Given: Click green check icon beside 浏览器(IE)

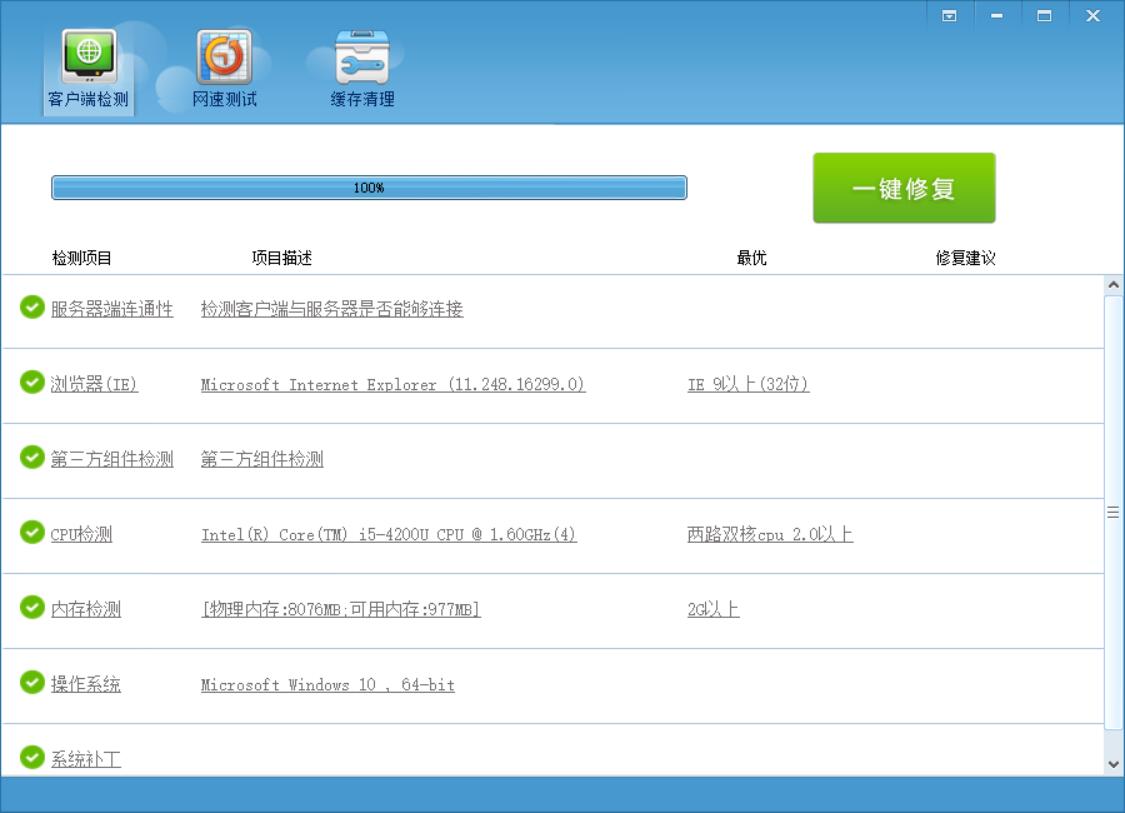Looking at the screenshot, I should (x=32, y=383).
